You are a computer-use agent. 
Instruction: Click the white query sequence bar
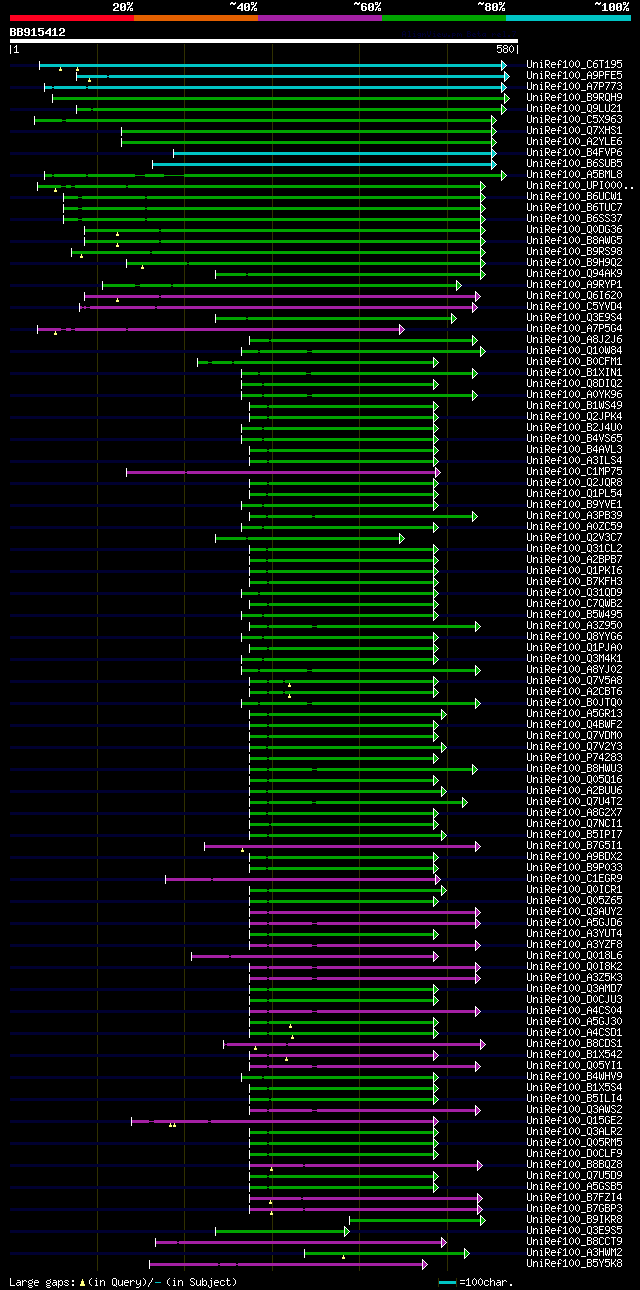264,41
